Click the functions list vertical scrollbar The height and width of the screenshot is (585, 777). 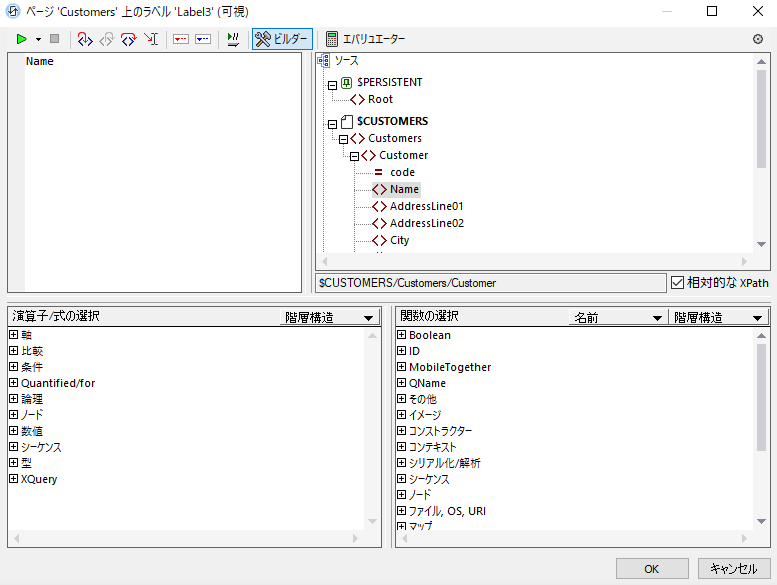pyautogui.click(x=762, y=397)
